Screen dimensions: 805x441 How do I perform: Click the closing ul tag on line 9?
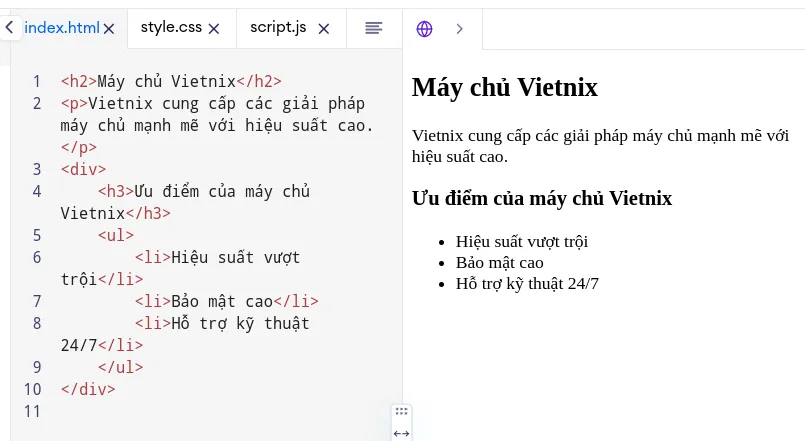121,368
